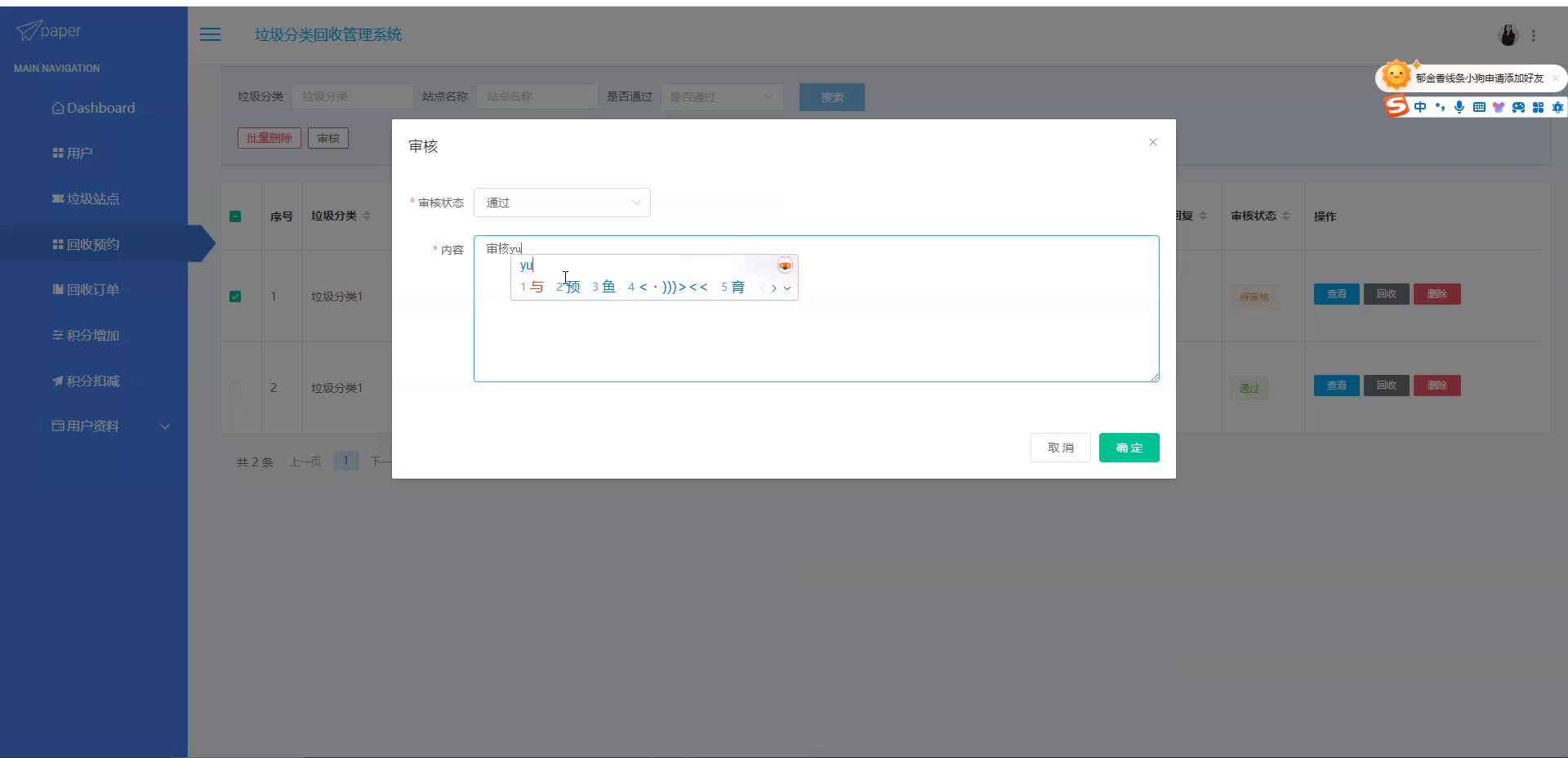Grab the textarea resize handle corner
The width and height of the screenshot is (1568, 758).
pos(1155,377)
